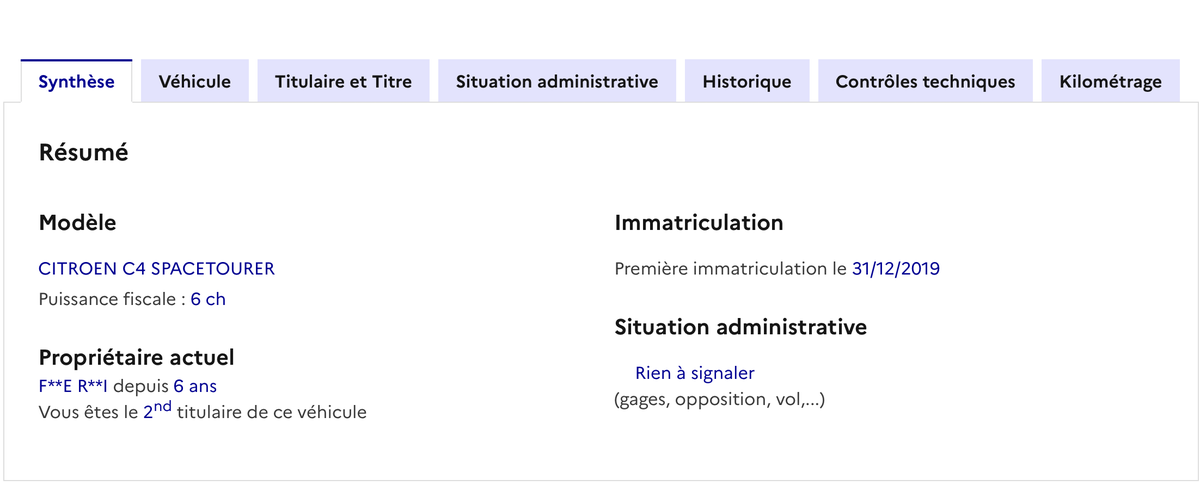
Task: Click the Résumé heading
Action: pyautogui.click(x=83, y=153)
